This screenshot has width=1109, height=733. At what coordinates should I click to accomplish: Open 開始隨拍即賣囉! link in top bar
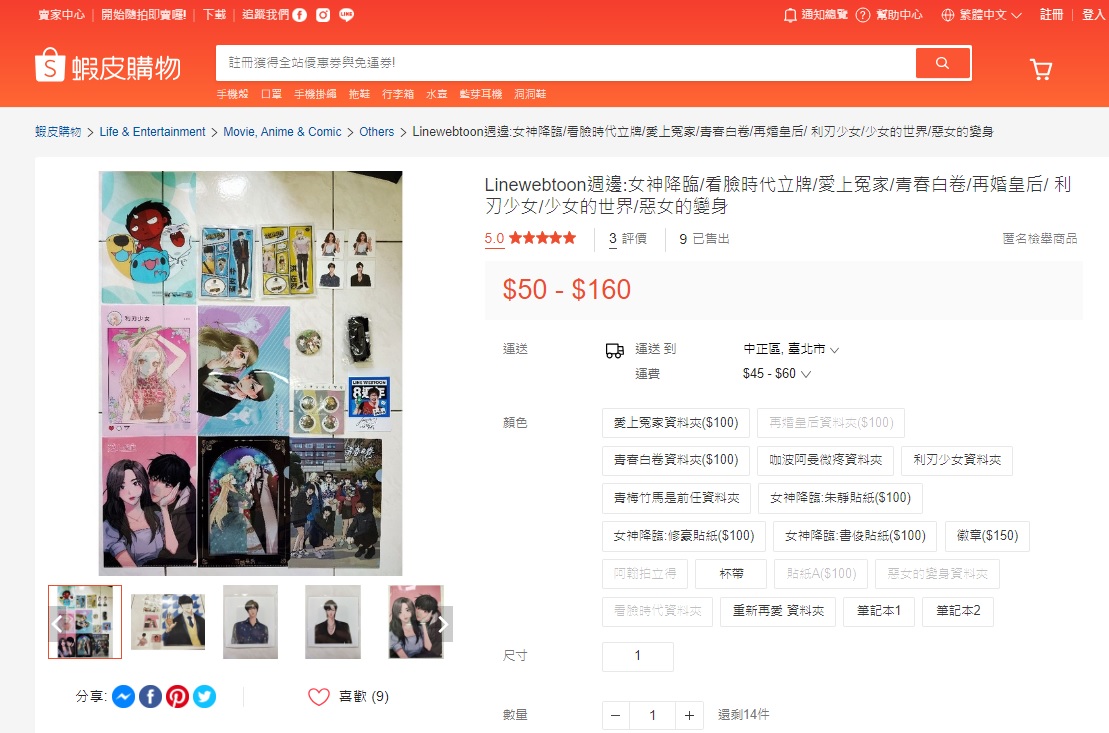pos(144,15)
